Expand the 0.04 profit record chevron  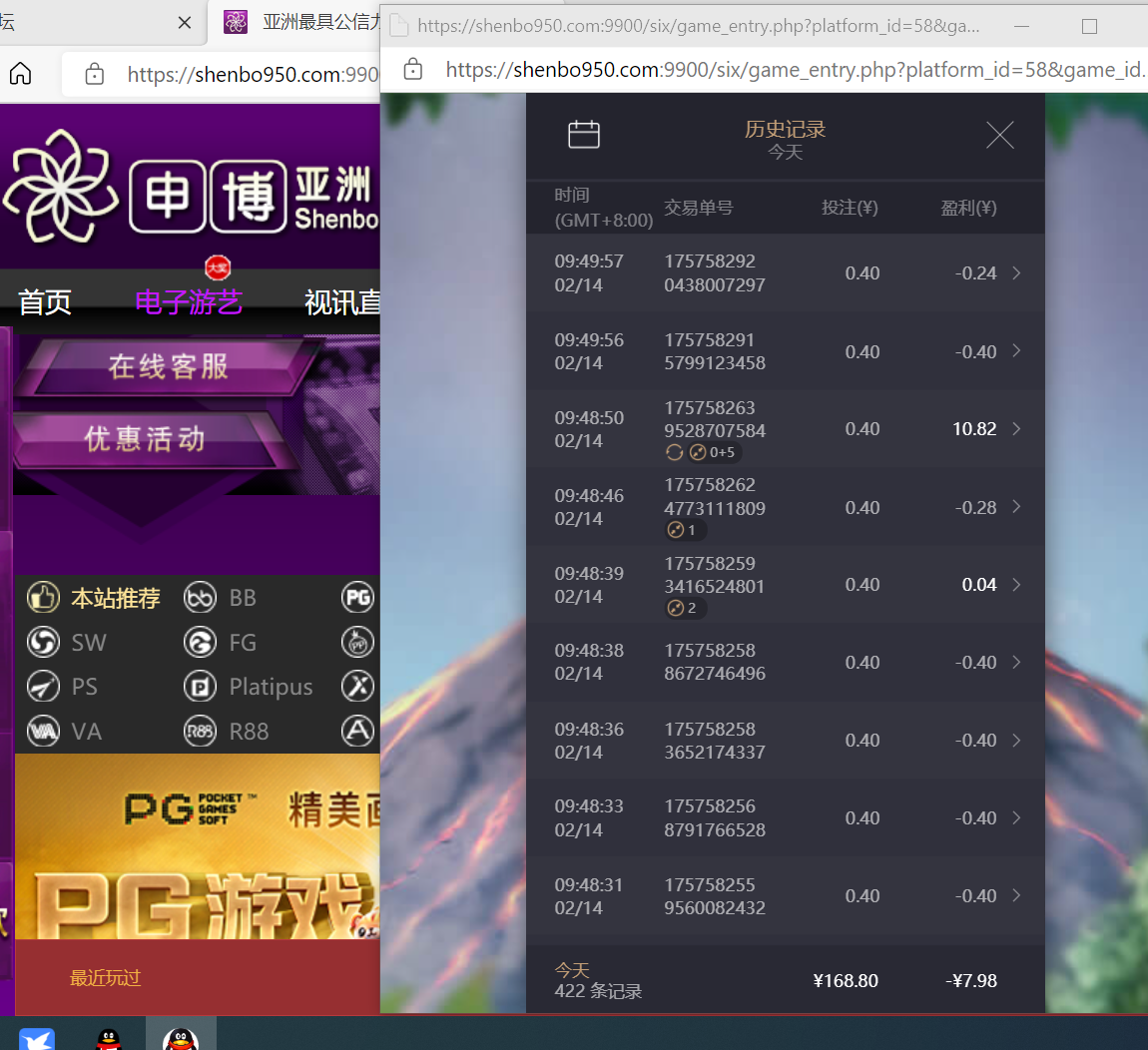pyautogui.click(x=1016, y=584)
